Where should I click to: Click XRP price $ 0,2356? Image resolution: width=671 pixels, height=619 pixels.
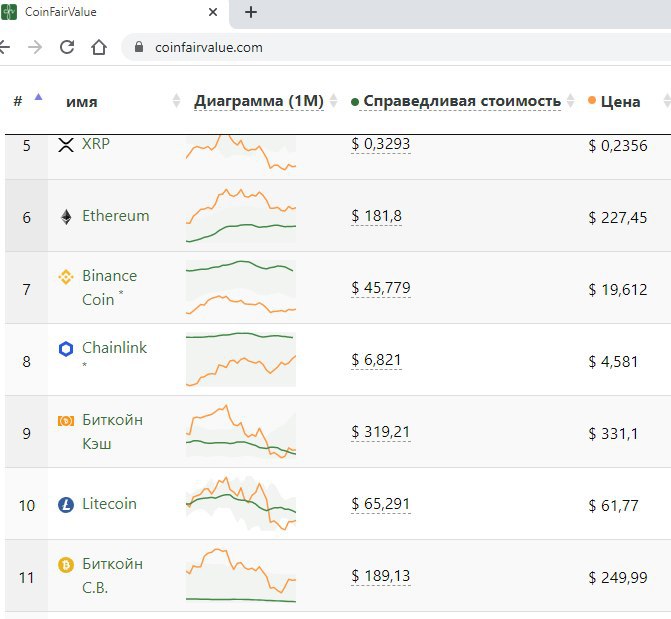pyautogui.click(x=618, y=146)
